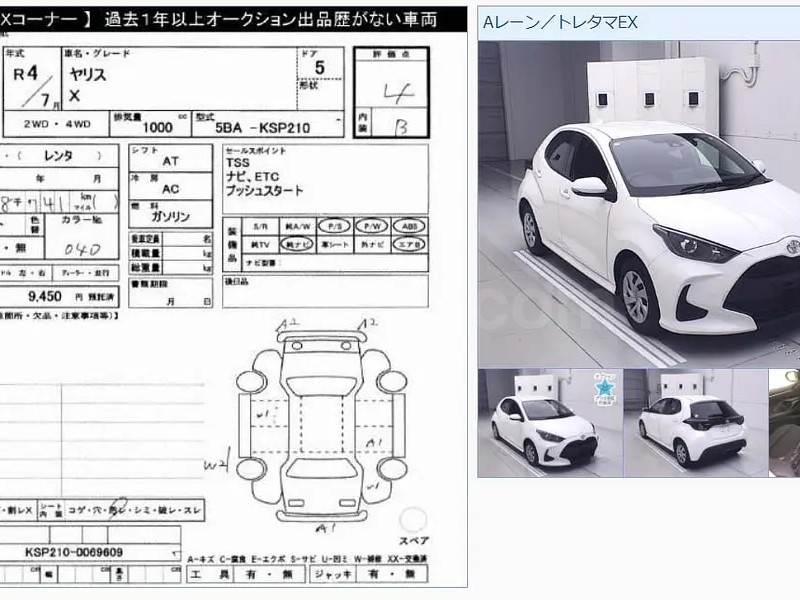The height and width of the screenshot is (600, 800).
Task: Click the circled P/S equipment mark
Action: click(332, 226)
